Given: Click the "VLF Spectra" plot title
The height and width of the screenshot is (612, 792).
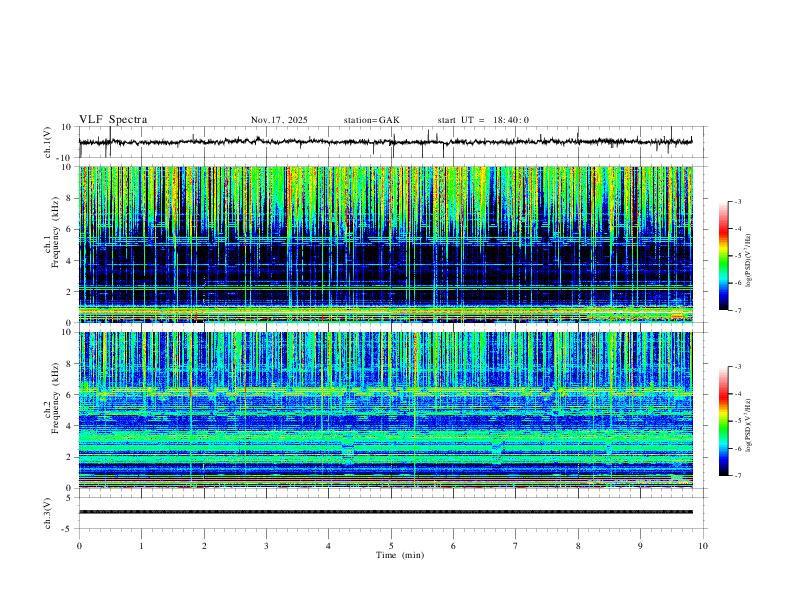Looking at the screenshot, I should (x=113, y=120).
